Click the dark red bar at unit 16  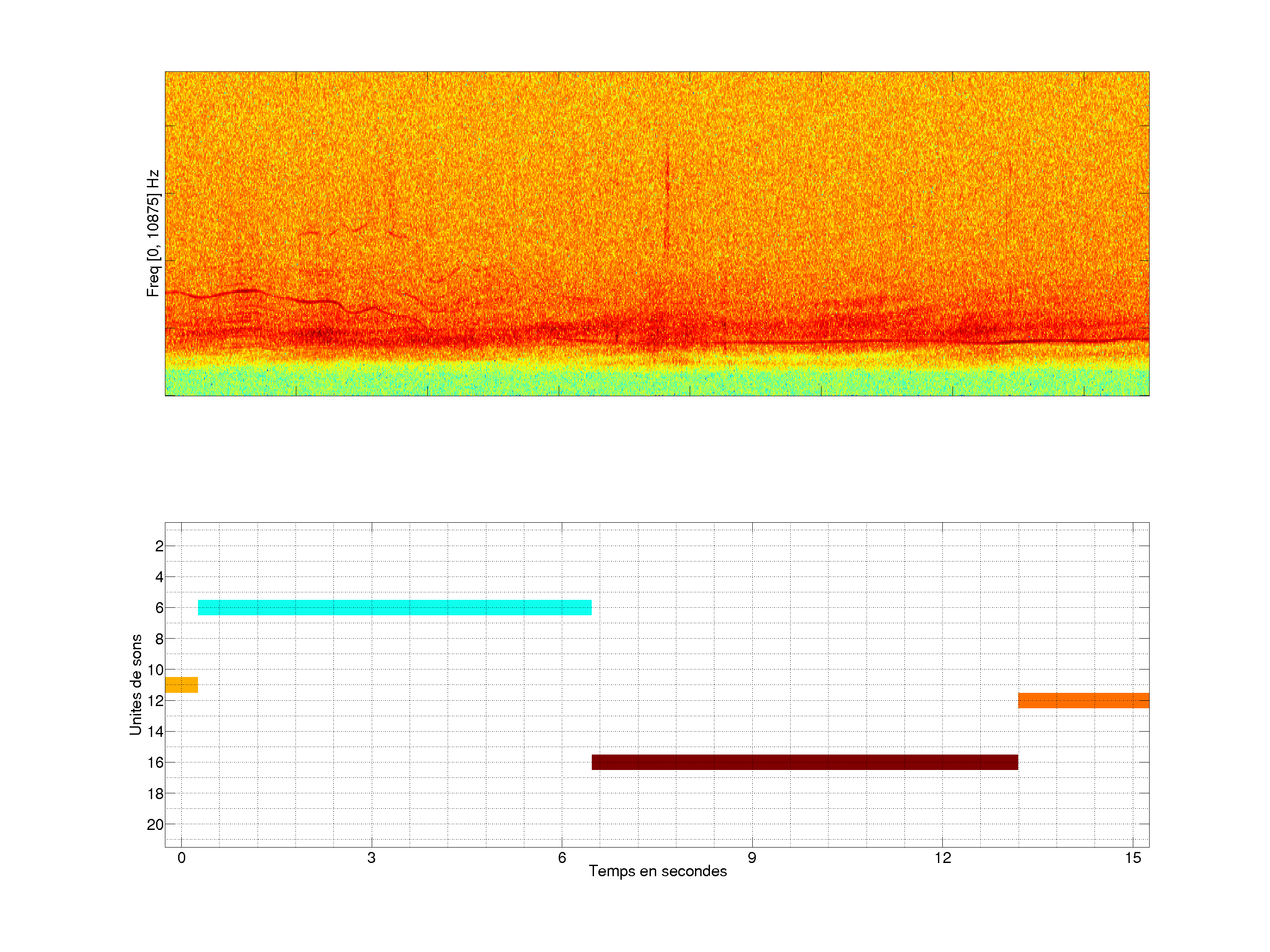coord(804,762)
